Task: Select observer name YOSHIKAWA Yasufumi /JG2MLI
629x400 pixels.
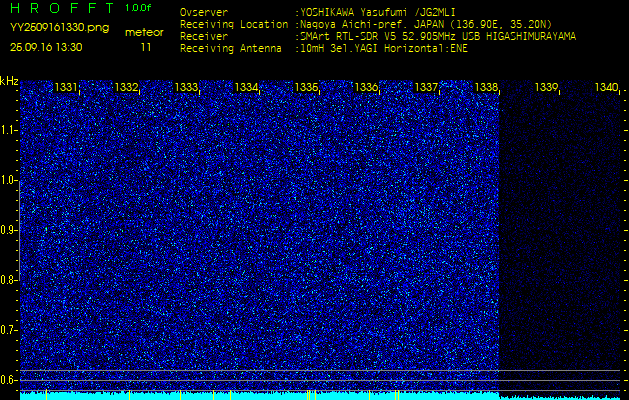Action: click(x=377, y=12)
